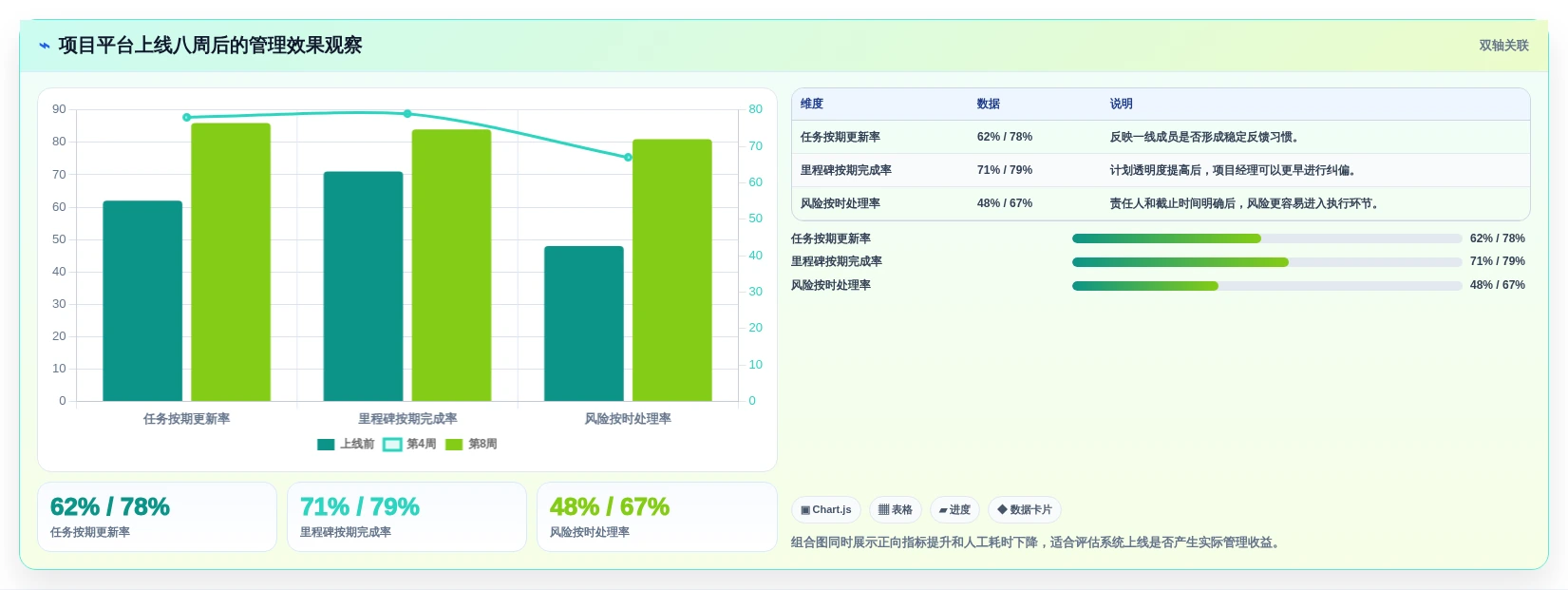
Task: Click the 数据卡片 tag chip
Action: 1025,510
